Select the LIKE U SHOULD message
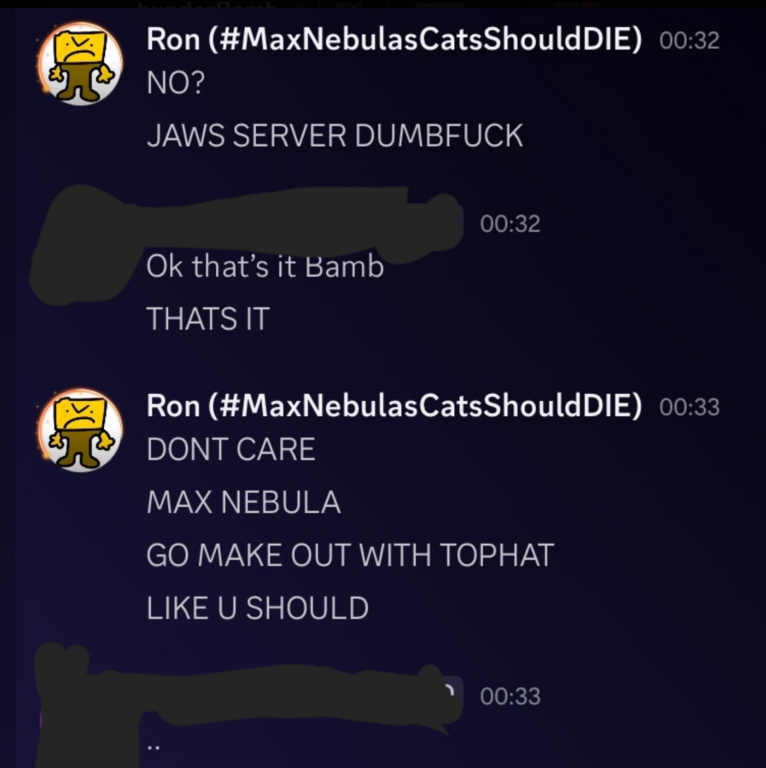Viewport: 766px width, 768px height. click(x=257, y=608)
